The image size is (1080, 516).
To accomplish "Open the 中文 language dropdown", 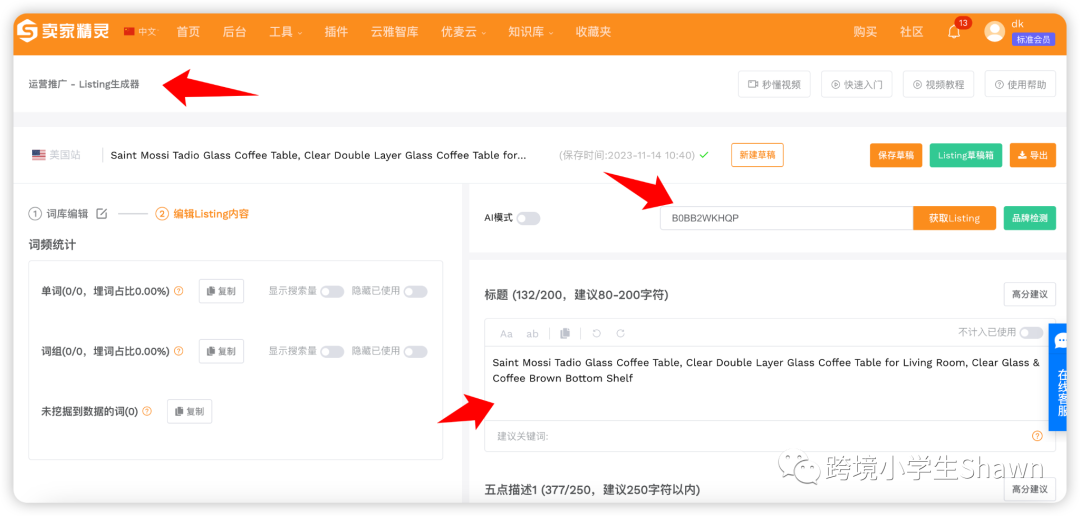I will (141, 32).
